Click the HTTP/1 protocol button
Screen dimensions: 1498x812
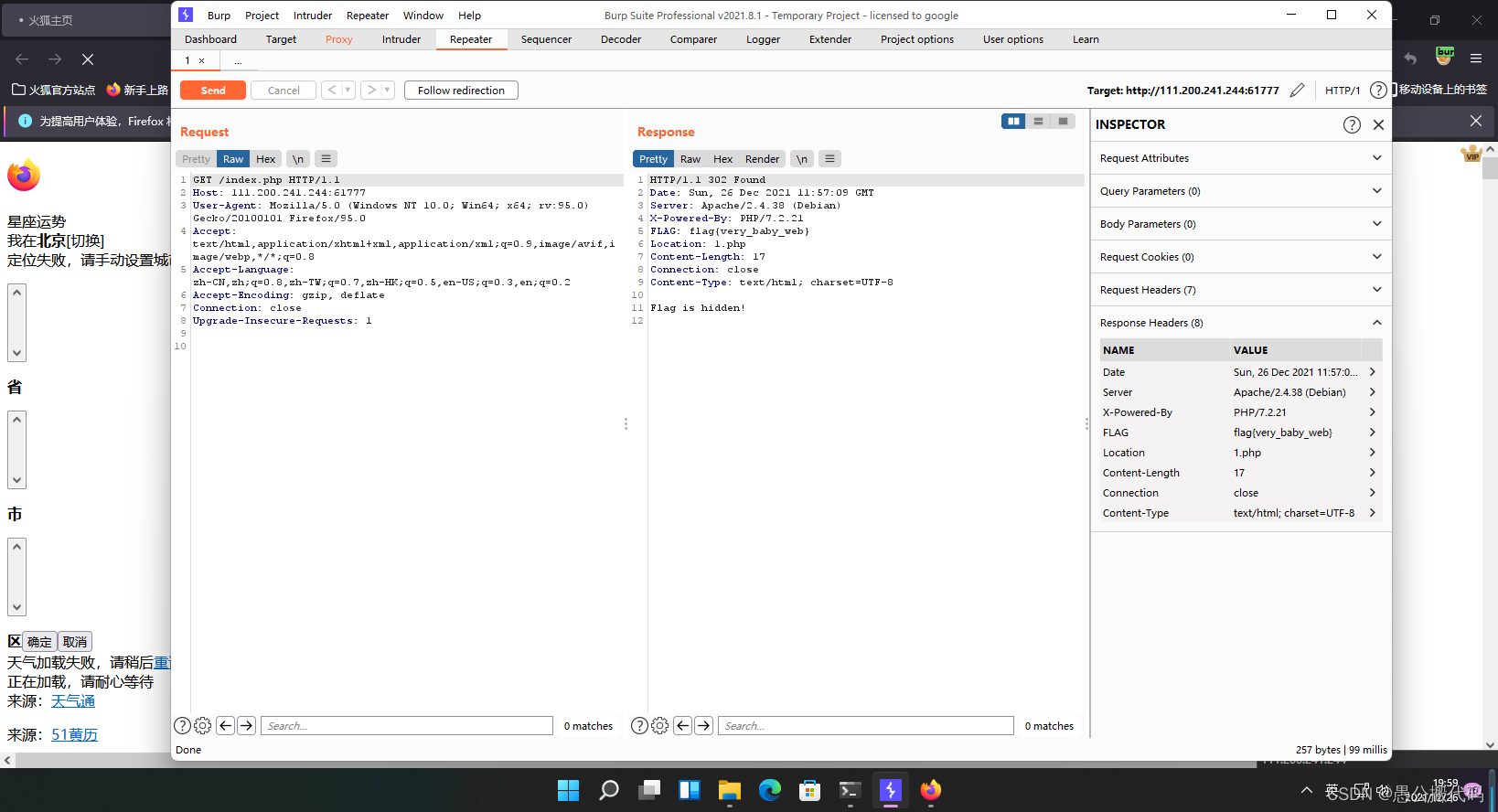(x=1343, y=90)
